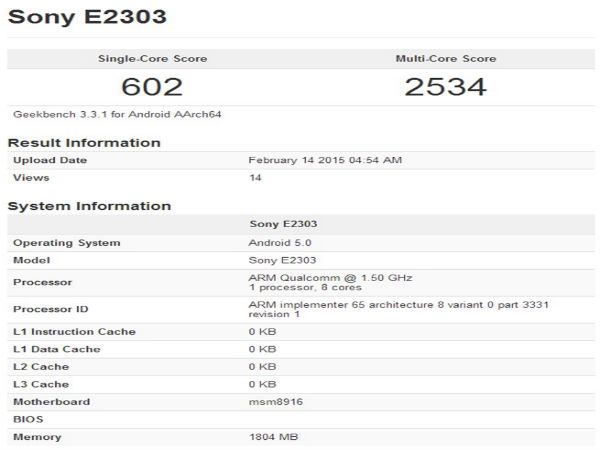Select the L2 Cache label
Screen dimensions: 600x450
tap(41, 367)
